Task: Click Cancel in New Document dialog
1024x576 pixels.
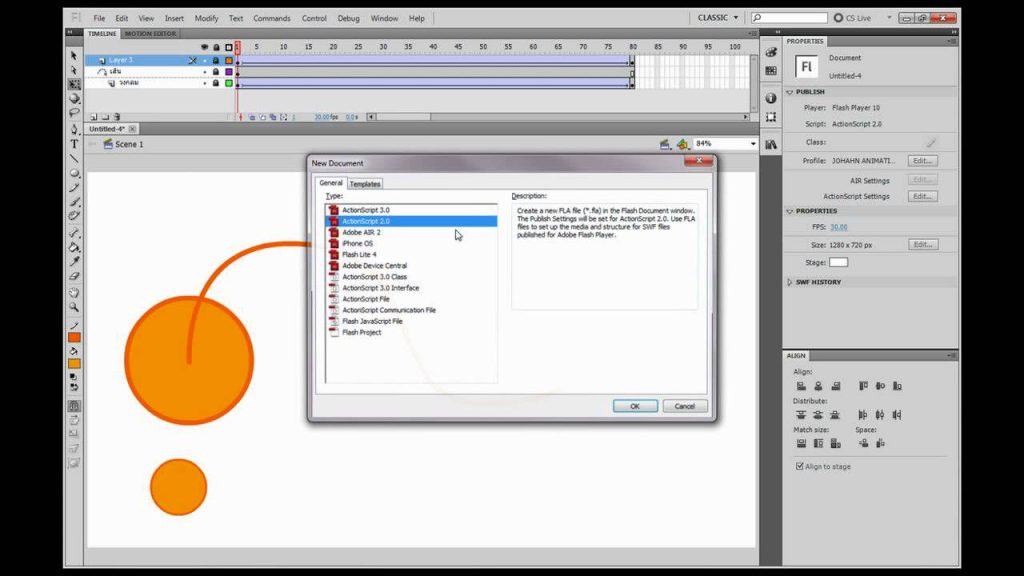Action: tap(684, 406)
